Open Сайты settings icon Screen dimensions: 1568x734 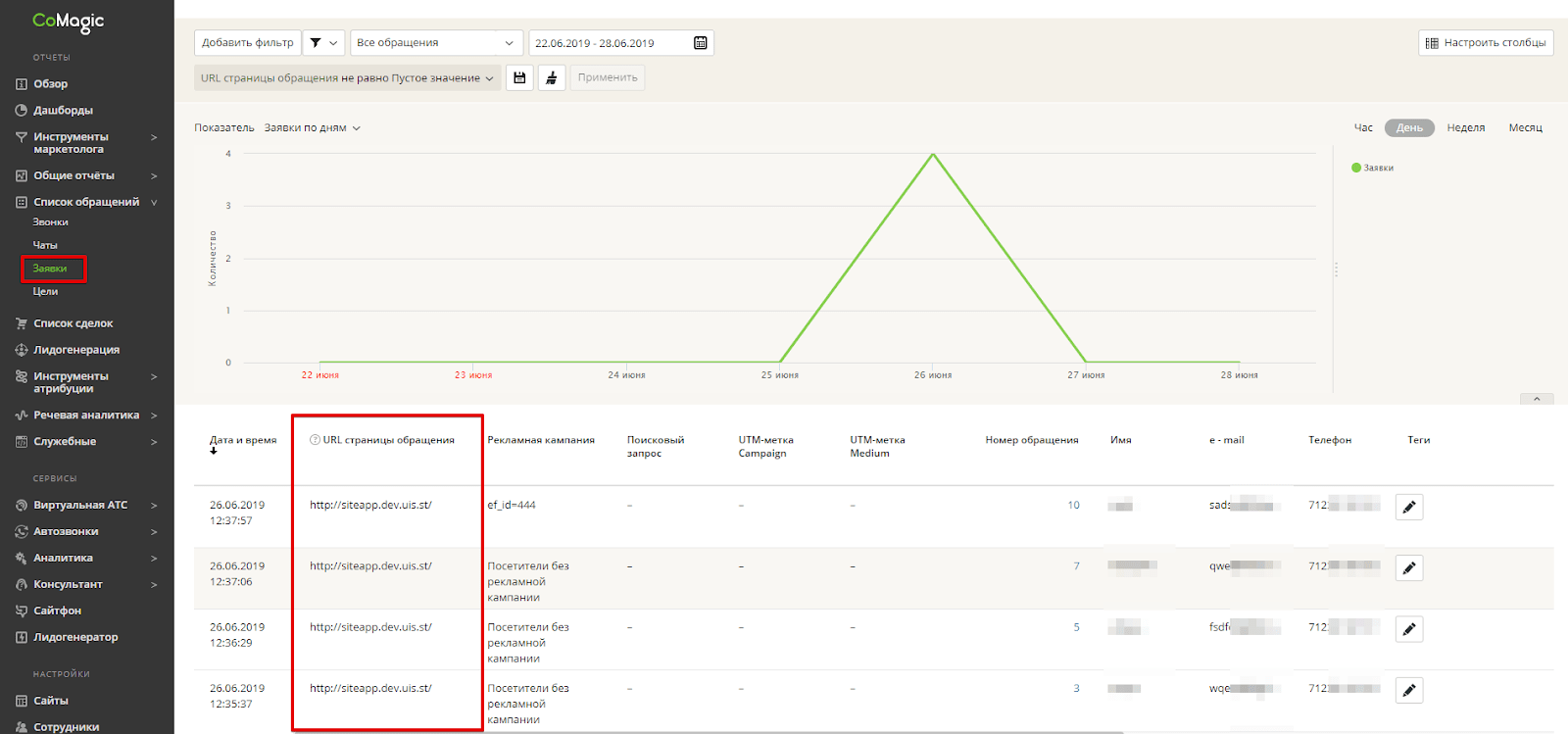point(21,702)
